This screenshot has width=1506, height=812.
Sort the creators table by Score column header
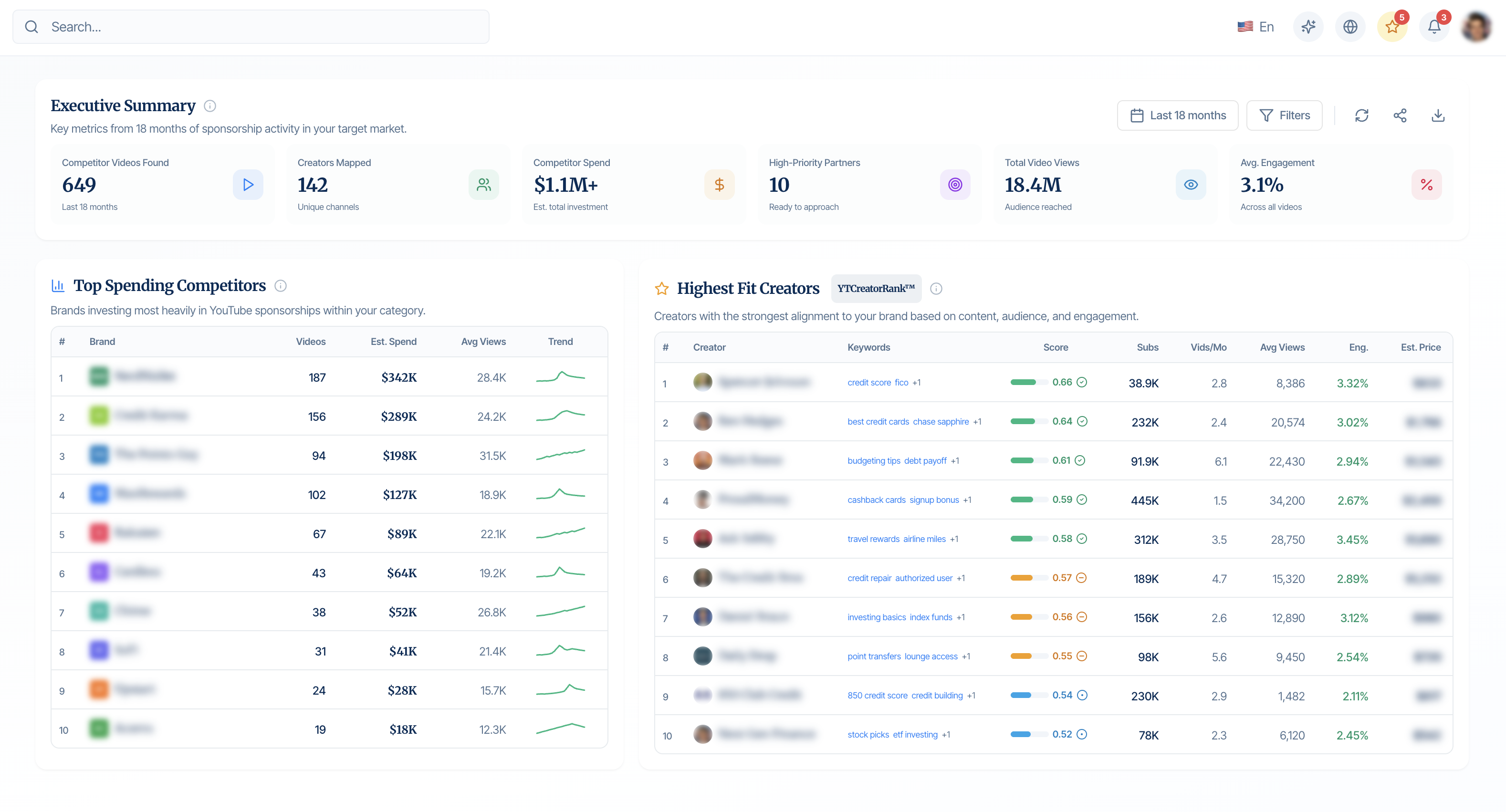1055,347
